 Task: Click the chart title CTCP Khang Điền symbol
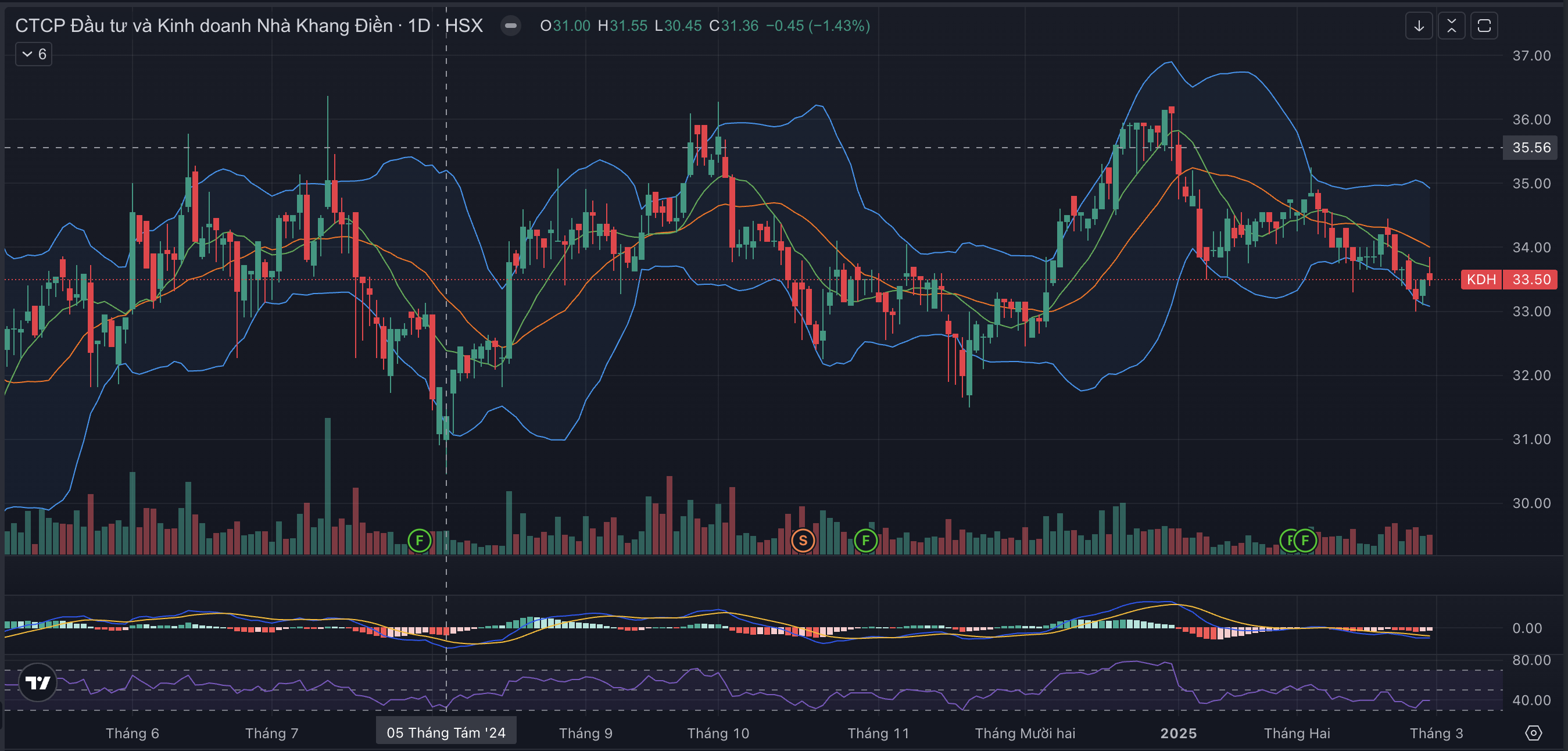click(203, 26)
